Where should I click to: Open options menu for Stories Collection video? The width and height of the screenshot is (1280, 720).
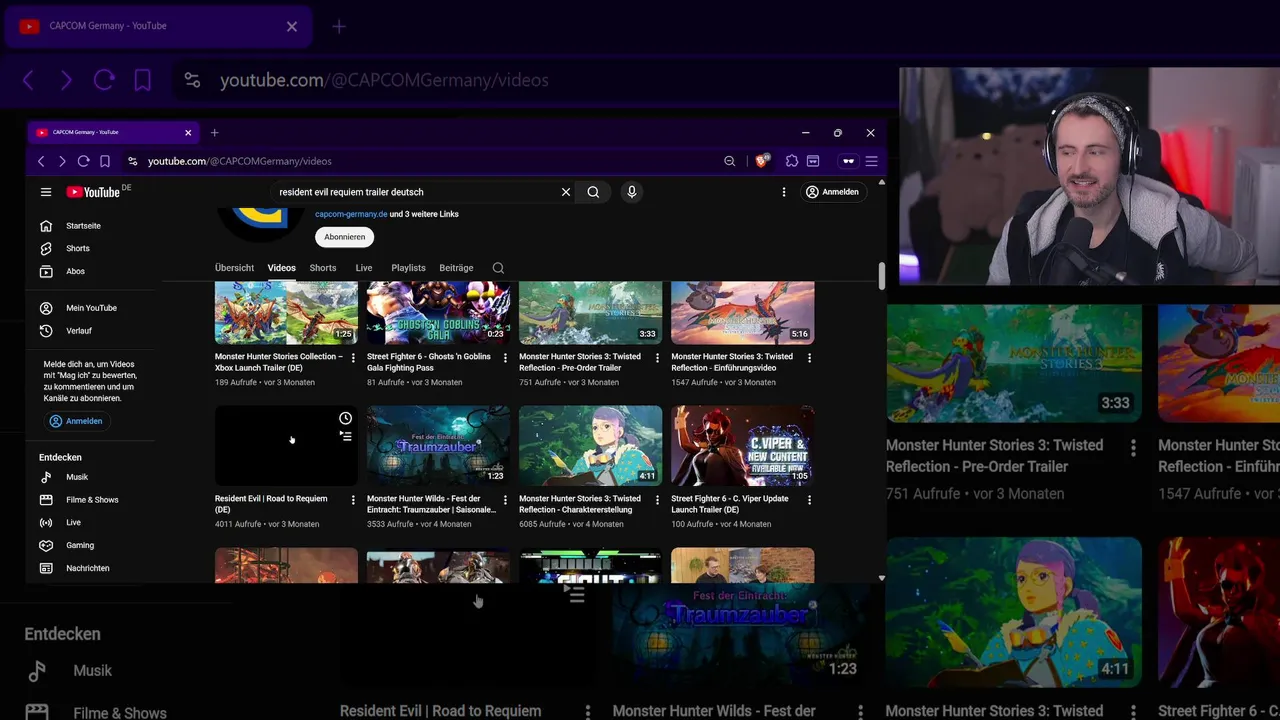tap(353, 358)
